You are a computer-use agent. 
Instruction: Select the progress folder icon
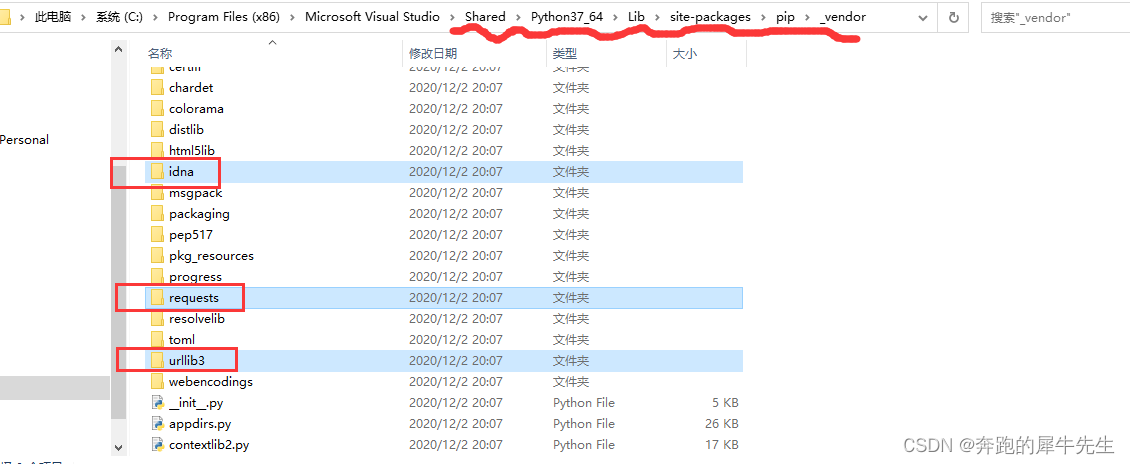(158, 277)
